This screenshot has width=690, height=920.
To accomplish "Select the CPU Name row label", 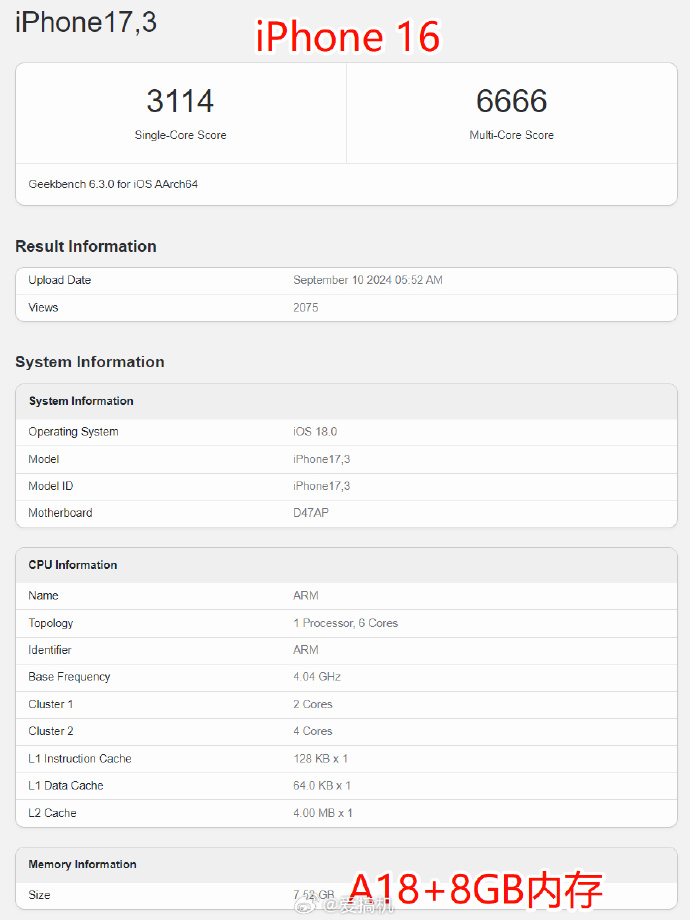I will [43, 596].
